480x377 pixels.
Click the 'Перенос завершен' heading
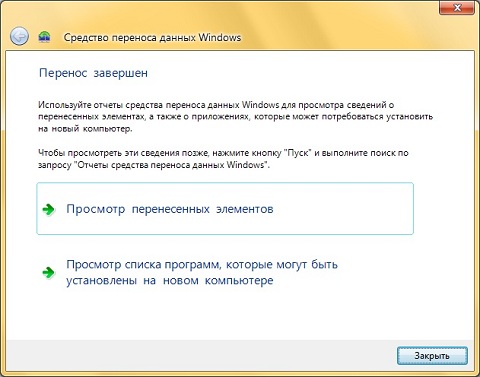(x=93, y=73)
